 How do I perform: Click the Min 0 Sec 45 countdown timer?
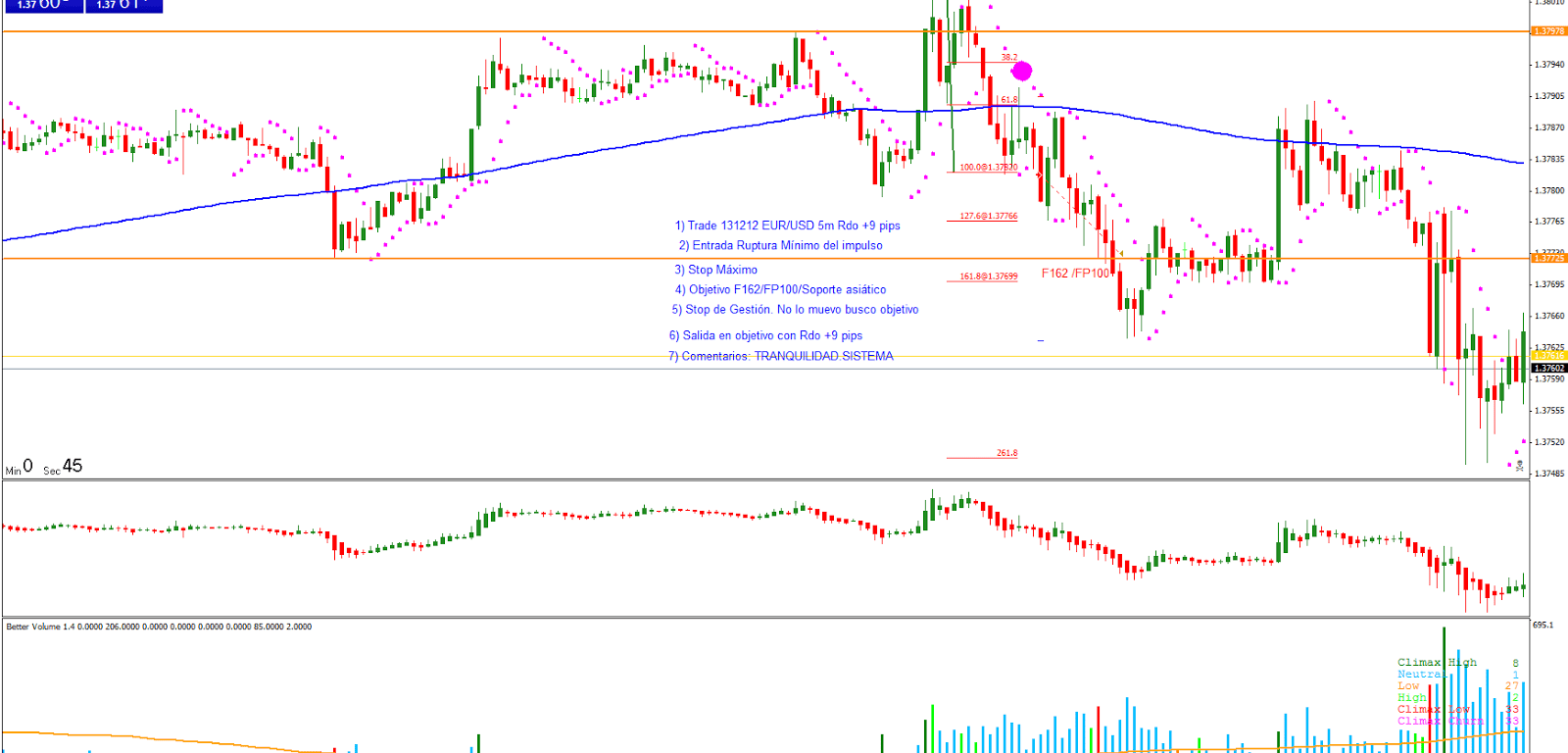(44, 468)
